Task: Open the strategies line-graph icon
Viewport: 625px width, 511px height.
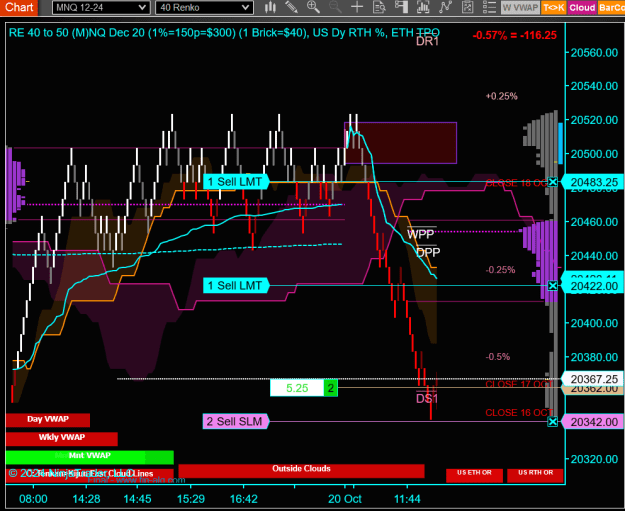Action: point(445,7)
